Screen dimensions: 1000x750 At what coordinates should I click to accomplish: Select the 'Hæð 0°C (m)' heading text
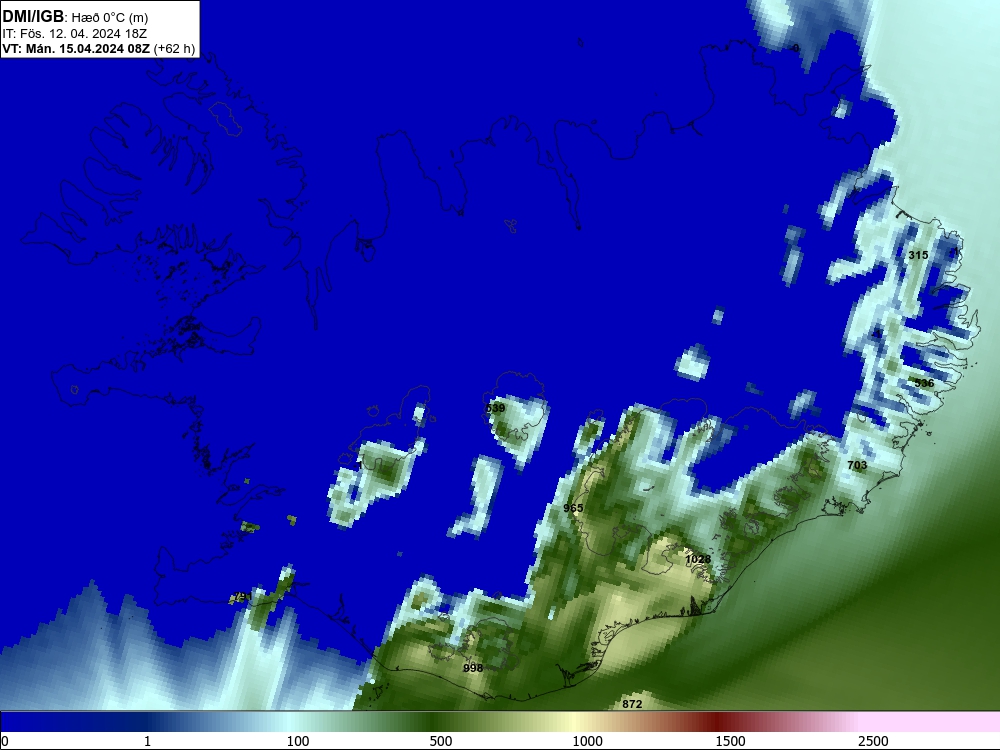[x=110, y=17]
